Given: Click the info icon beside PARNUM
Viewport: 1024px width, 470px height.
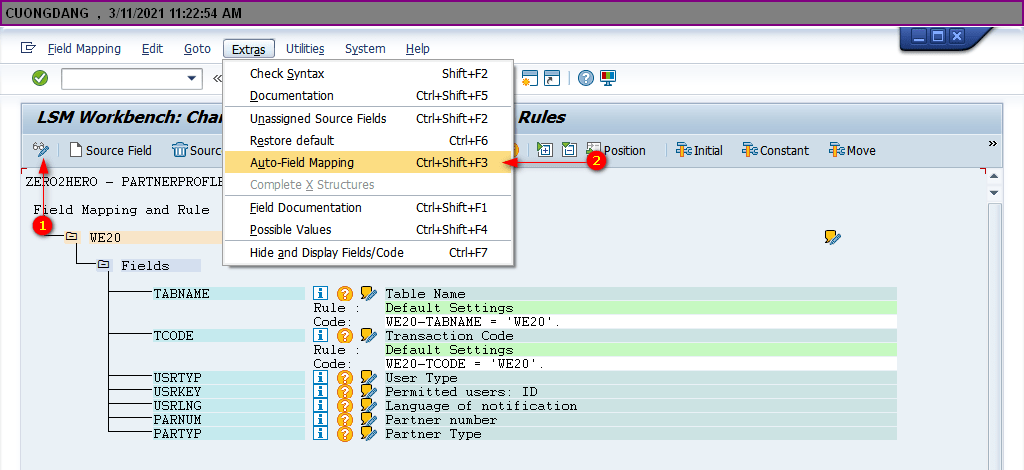Looking at the screenshot, I should pos(321,420).
